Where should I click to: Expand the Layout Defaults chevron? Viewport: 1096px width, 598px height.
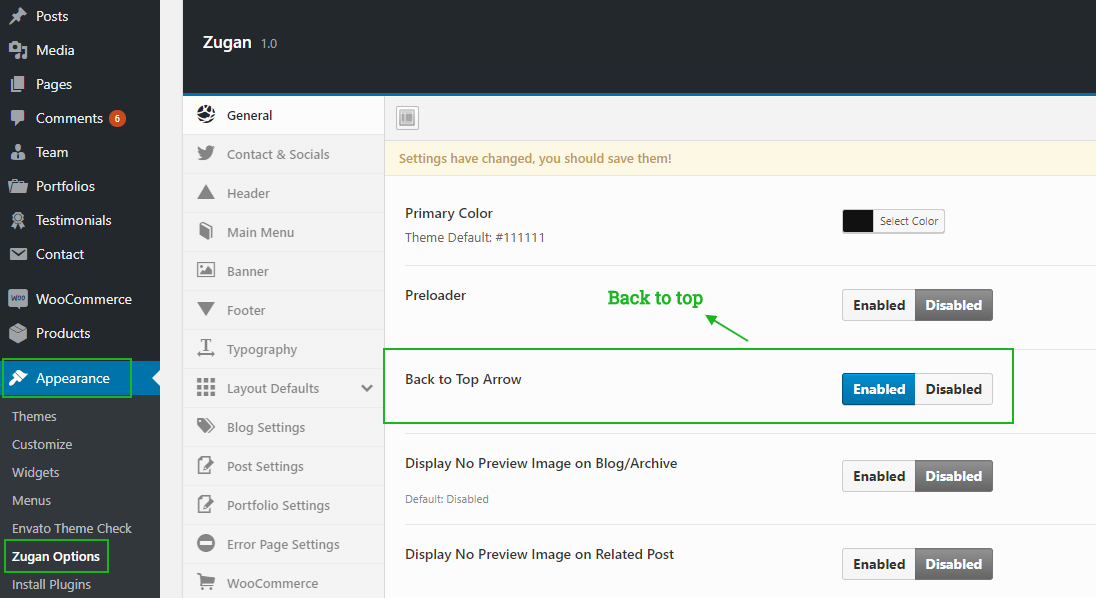367,388
